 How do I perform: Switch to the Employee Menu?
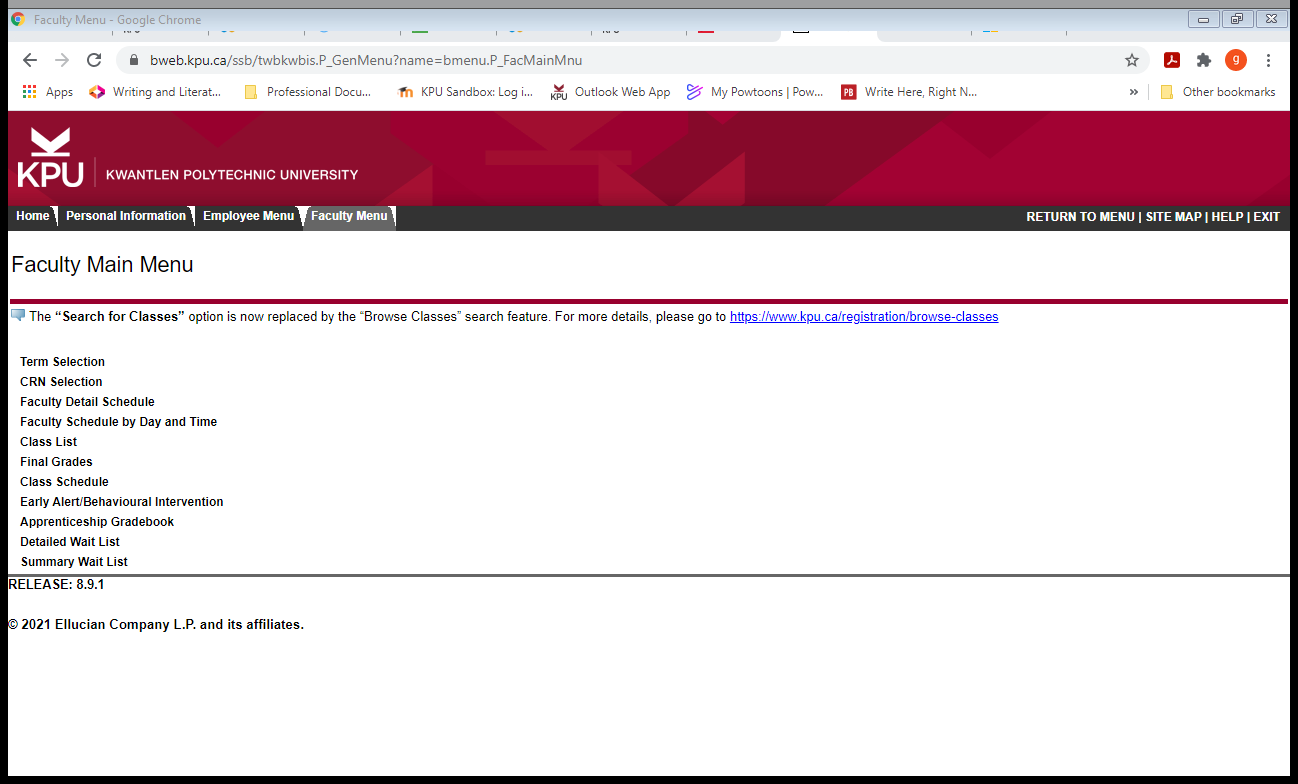pos(248,216)
